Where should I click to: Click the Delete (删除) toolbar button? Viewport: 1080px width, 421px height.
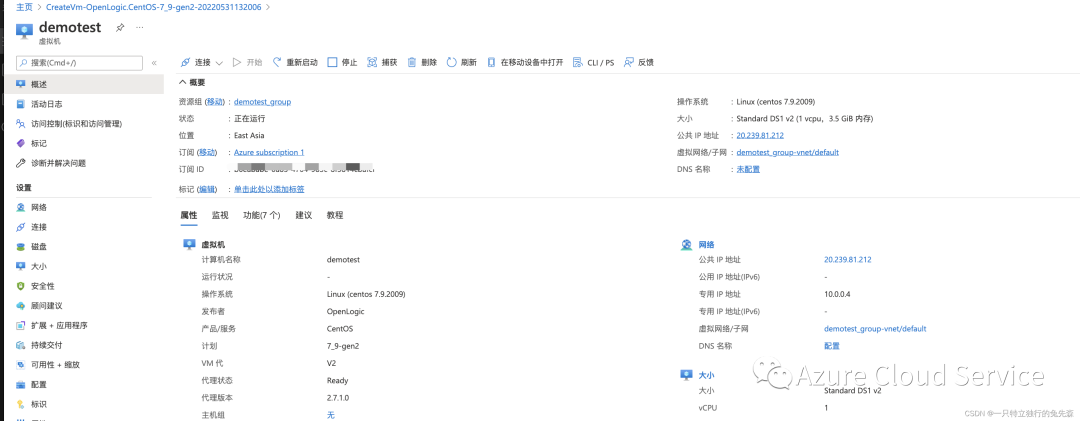422,62
